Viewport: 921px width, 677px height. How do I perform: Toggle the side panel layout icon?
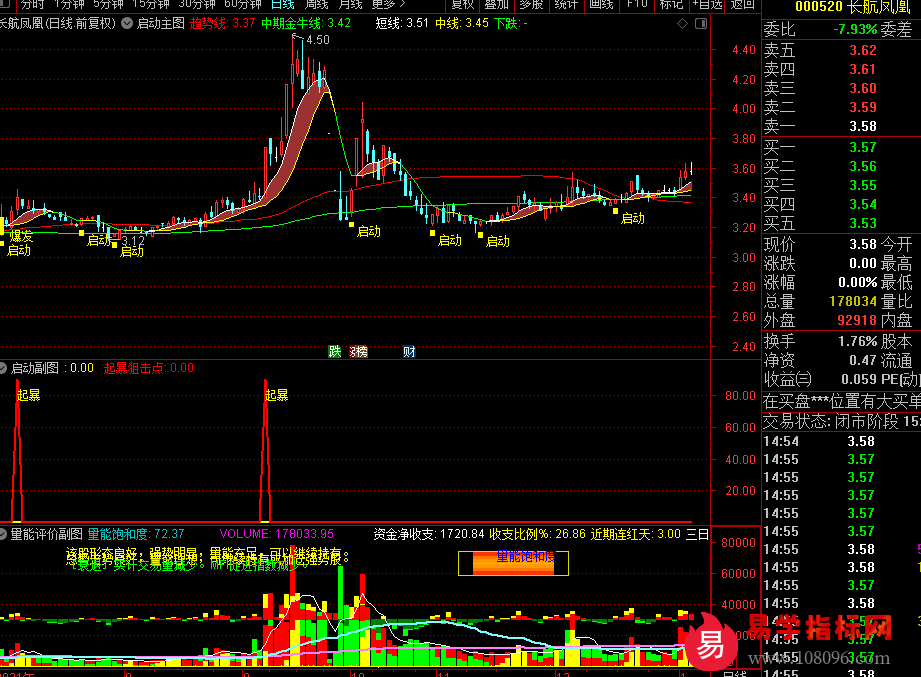(699, 22)
